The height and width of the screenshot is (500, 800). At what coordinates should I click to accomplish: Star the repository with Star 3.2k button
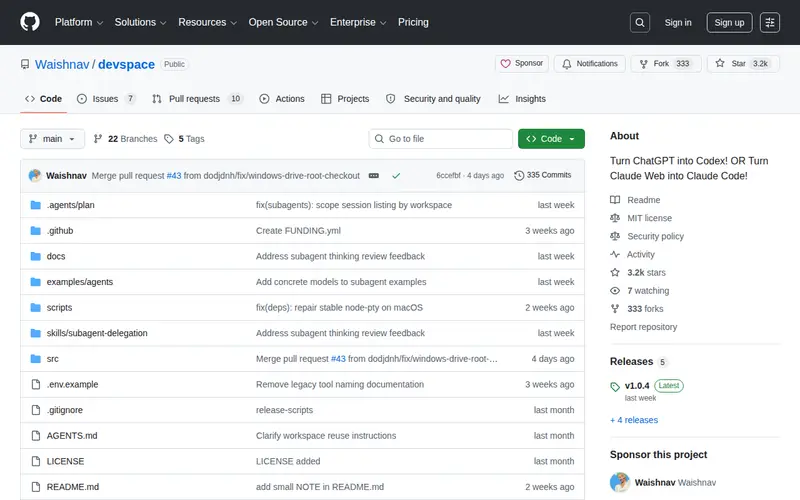pyautogui.click(x=743, y=63)
